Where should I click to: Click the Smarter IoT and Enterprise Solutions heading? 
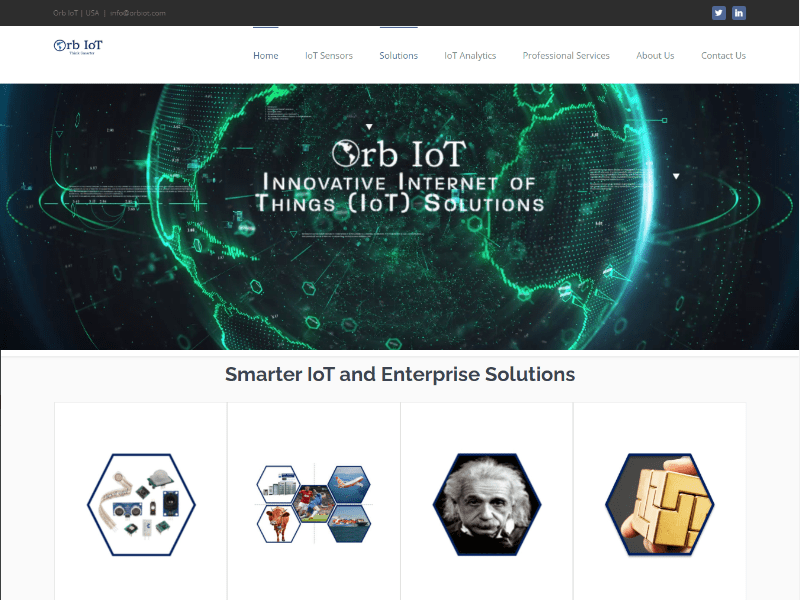(400, 374)
